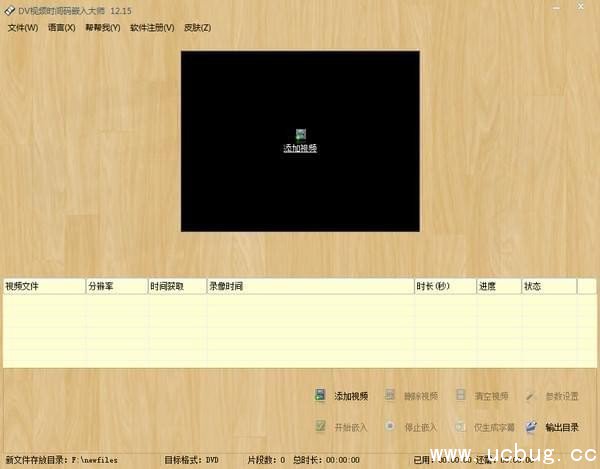
Task: Click the 添加视频 link in the preview area
Action: pyautogui.click(x=300, y=148)
